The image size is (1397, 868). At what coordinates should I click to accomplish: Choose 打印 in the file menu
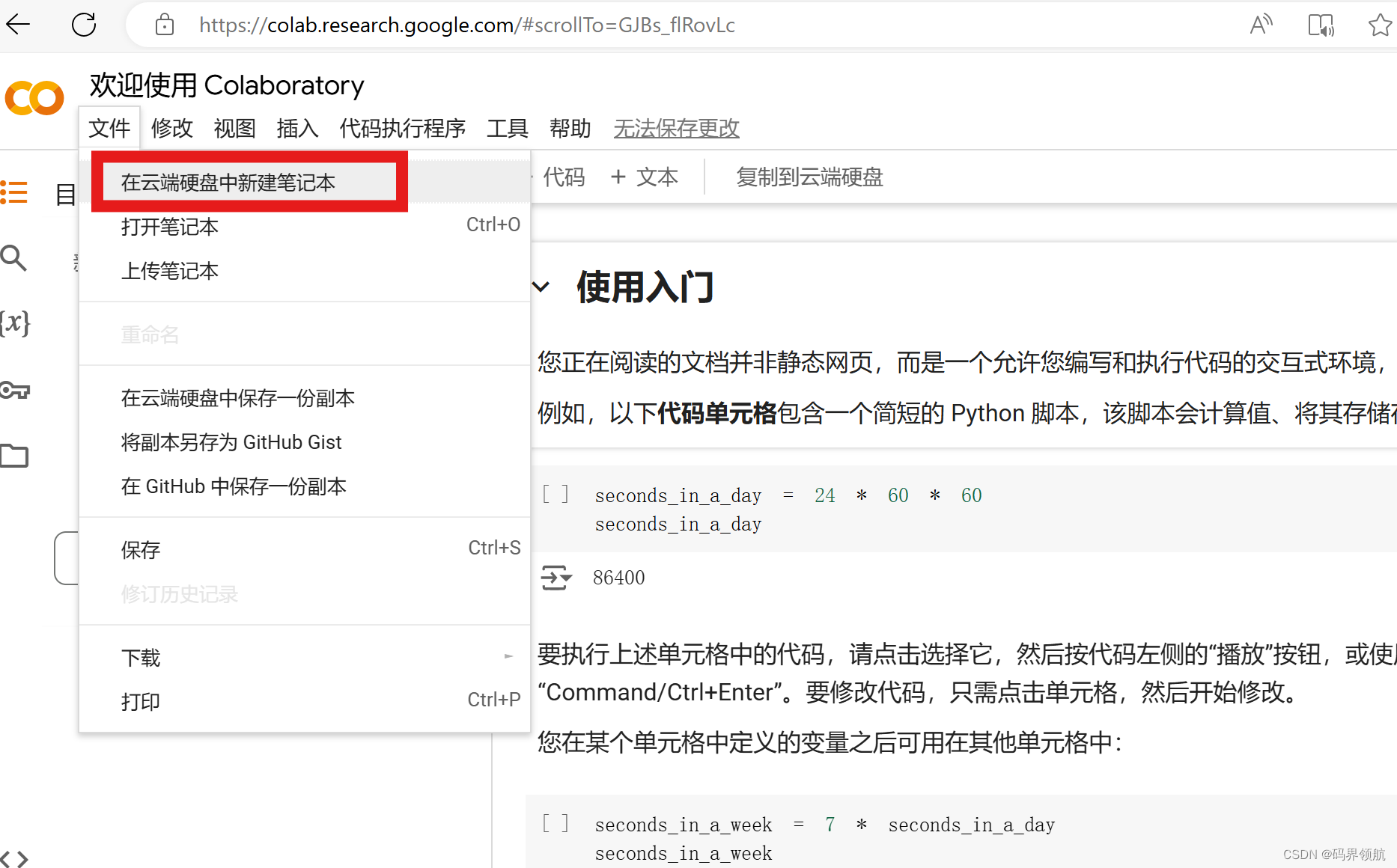305,701
